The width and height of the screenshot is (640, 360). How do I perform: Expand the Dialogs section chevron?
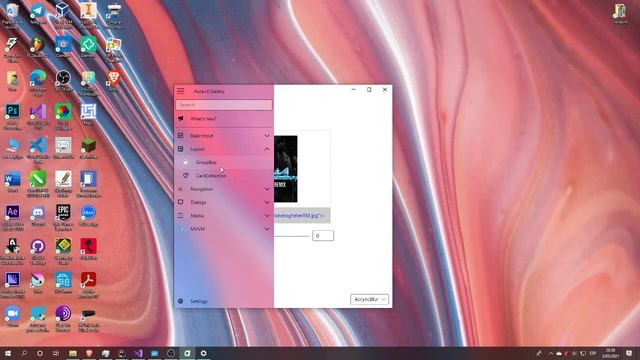(267, 202)
